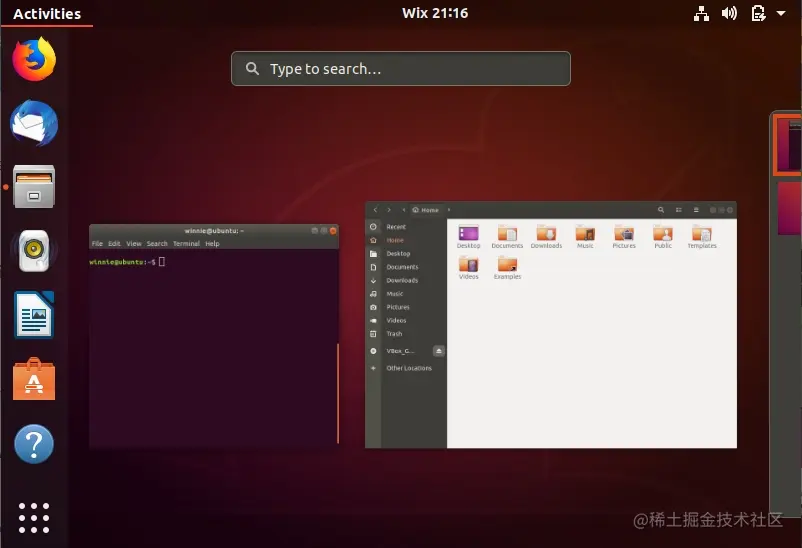Screen dimensions: 802x548
Task: Open the Help menu in terminal window
Action: click(212, 244)
